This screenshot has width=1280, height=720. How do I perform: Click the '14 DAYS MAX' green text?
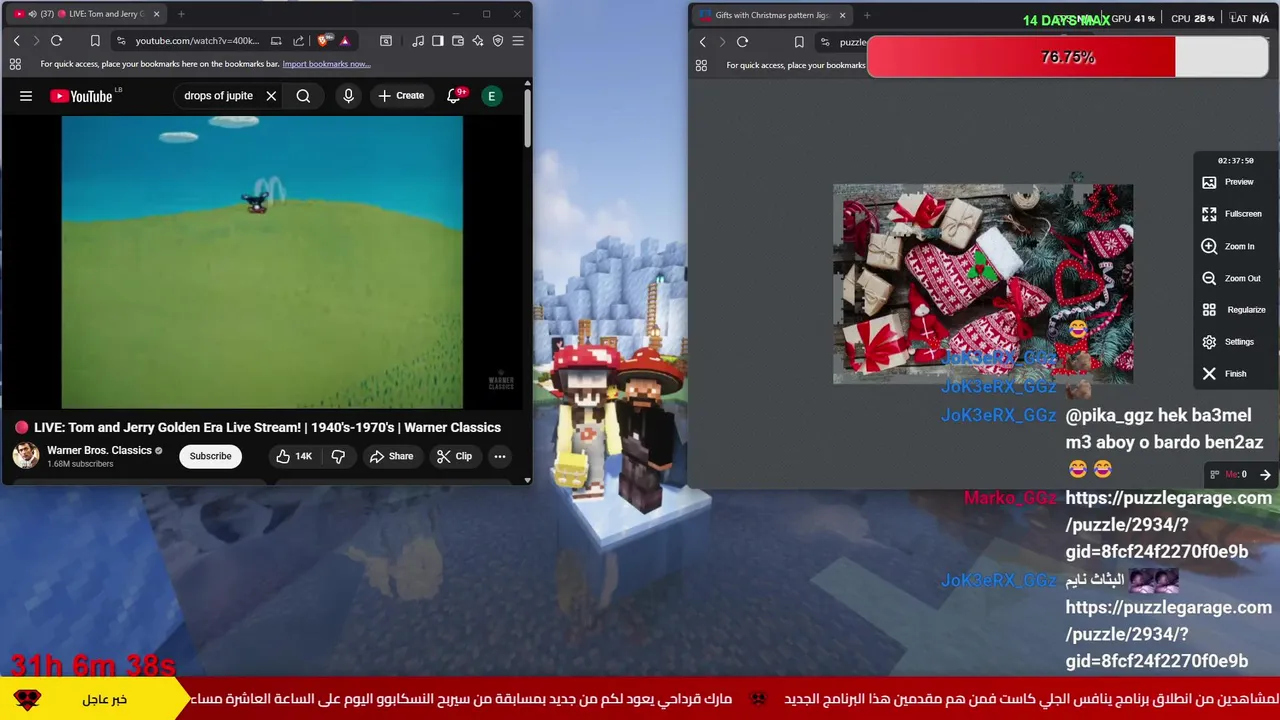pos(1066,20)
